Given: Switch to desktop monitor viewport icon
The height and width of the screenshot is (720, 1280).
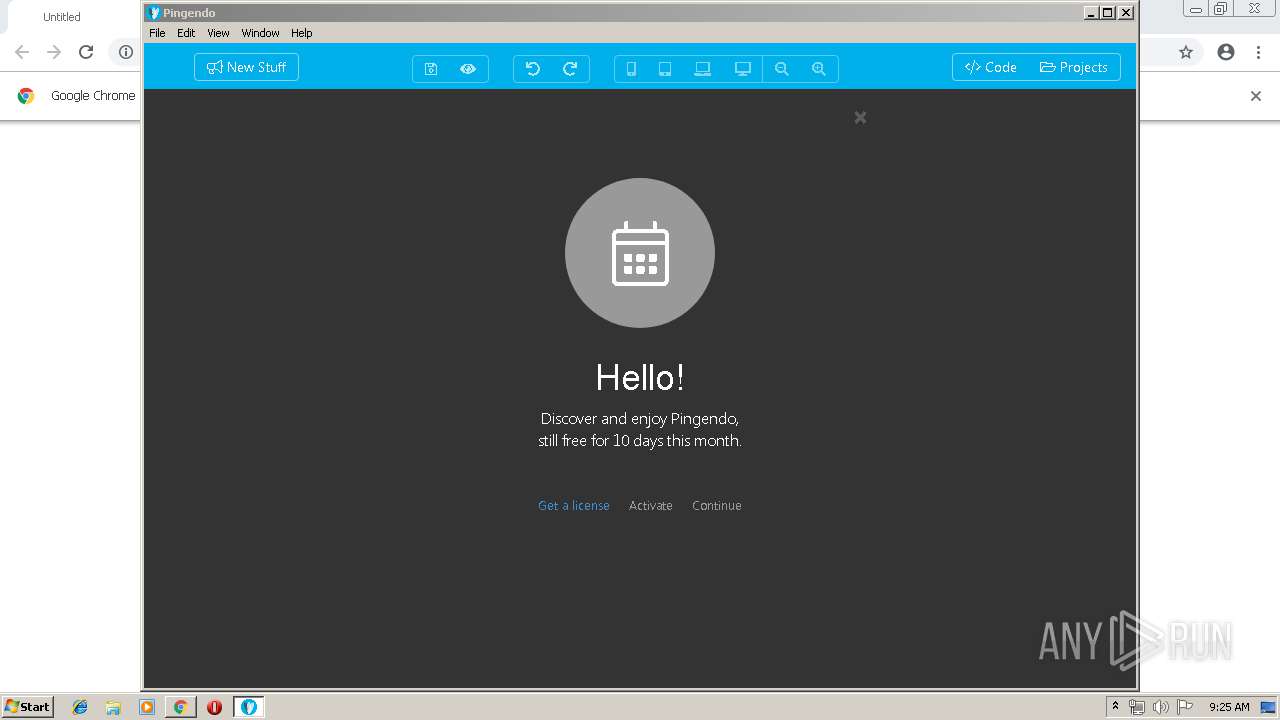Looking at the screenshot, I should click(743, 69).
